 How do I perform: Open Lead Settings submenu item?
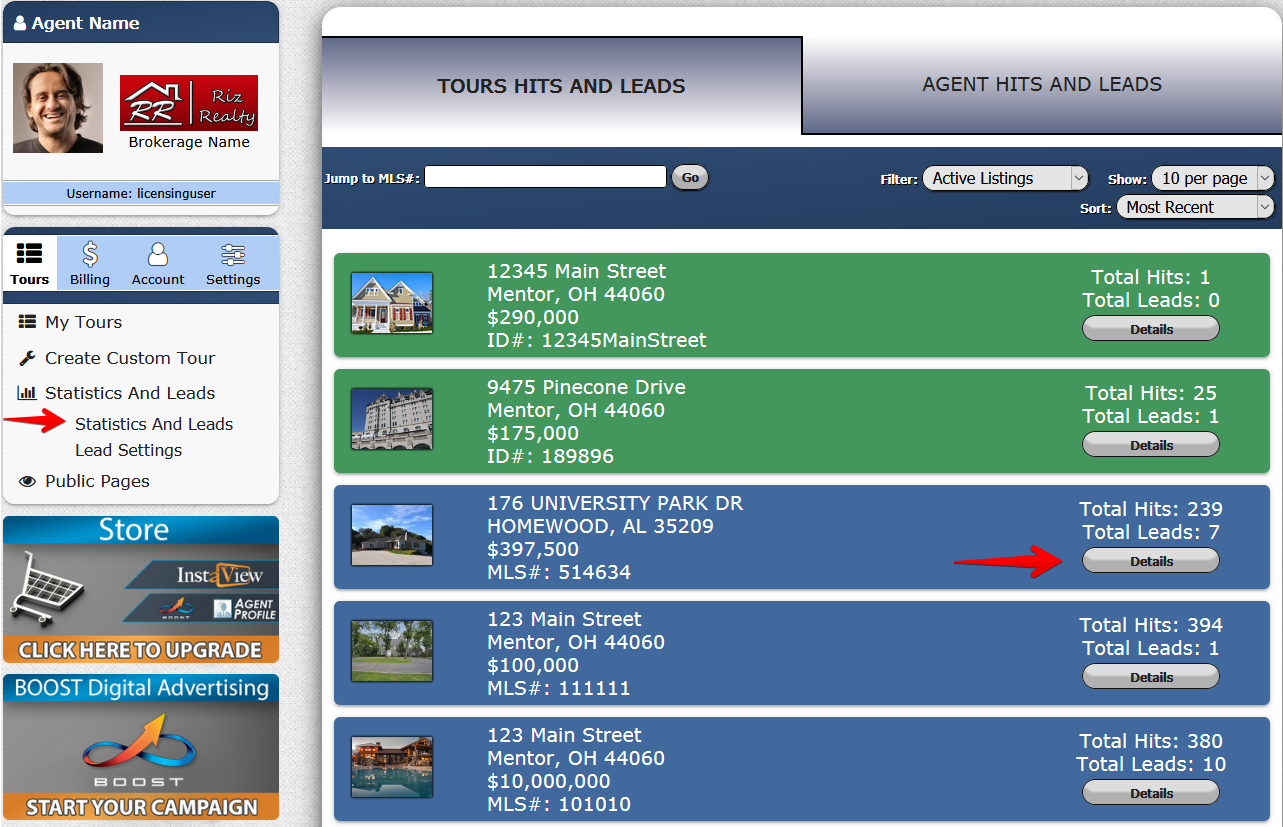point(128,450)
